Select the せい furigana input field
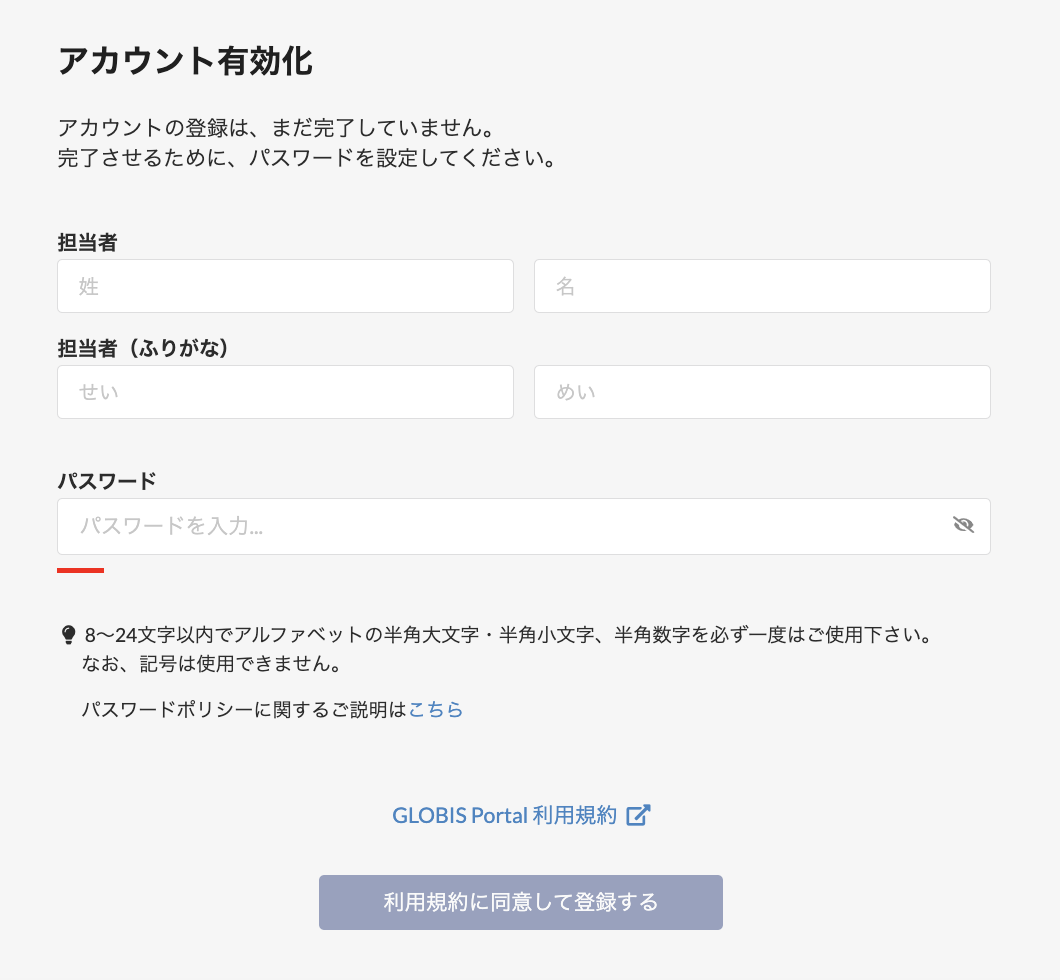Screen dimensions: 1060x980 [285, 392]
